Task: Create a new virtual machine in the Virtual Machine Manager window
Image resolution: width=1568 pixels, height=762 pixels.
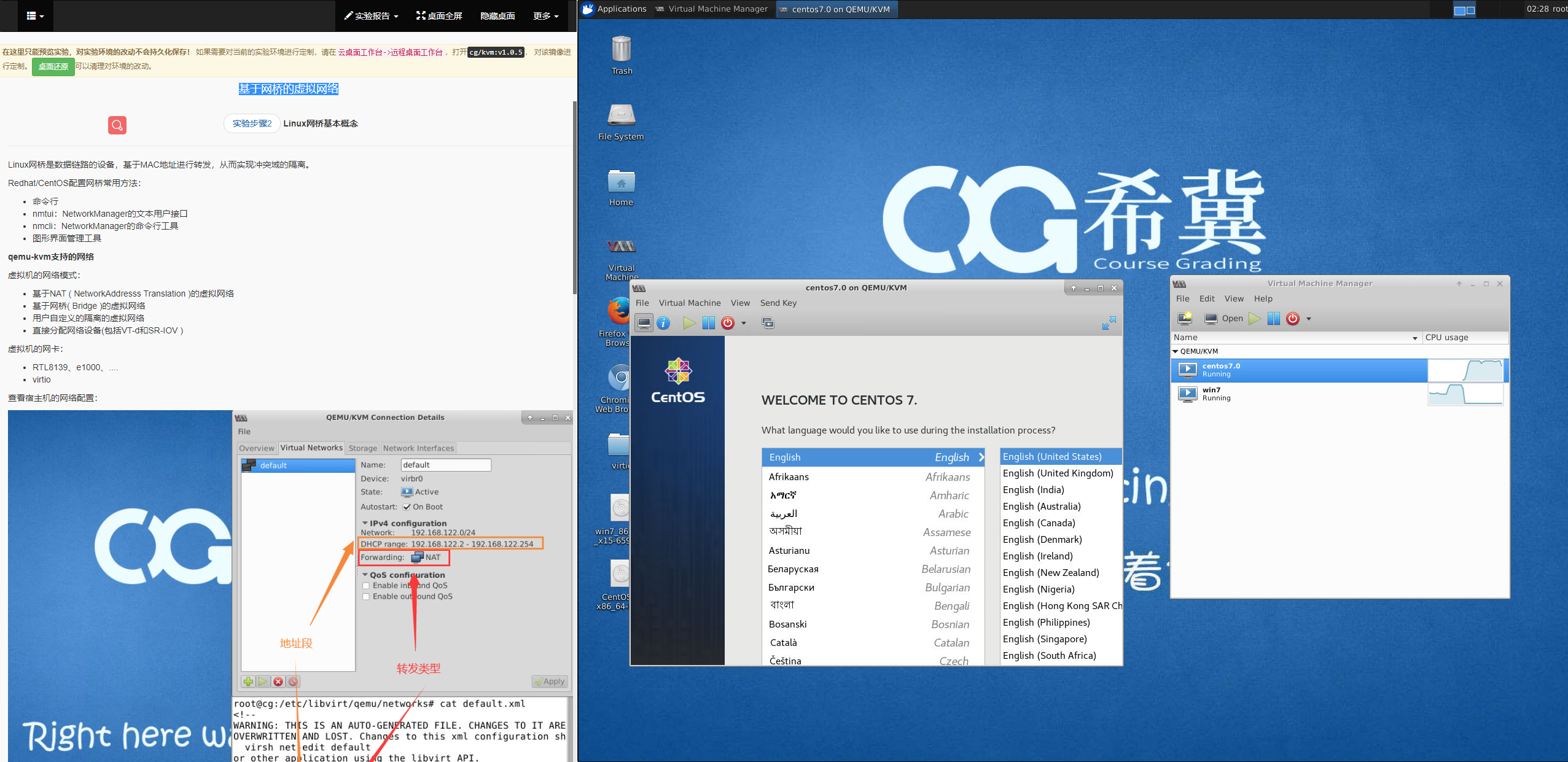Action: pyautogui.click(x=1185, y=318)
